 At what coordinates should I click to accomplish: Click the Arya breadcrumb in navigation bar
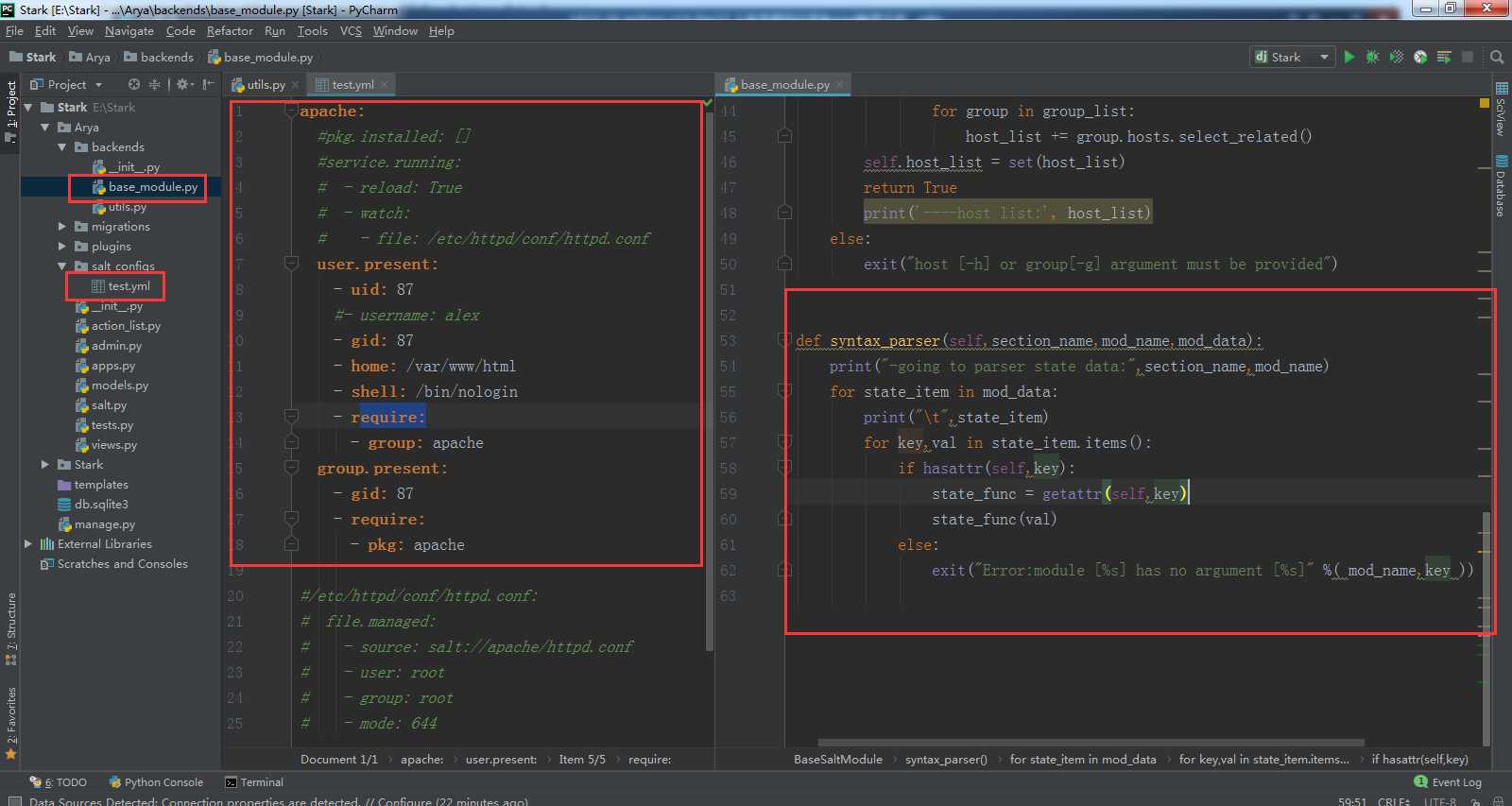coord(90,57)
